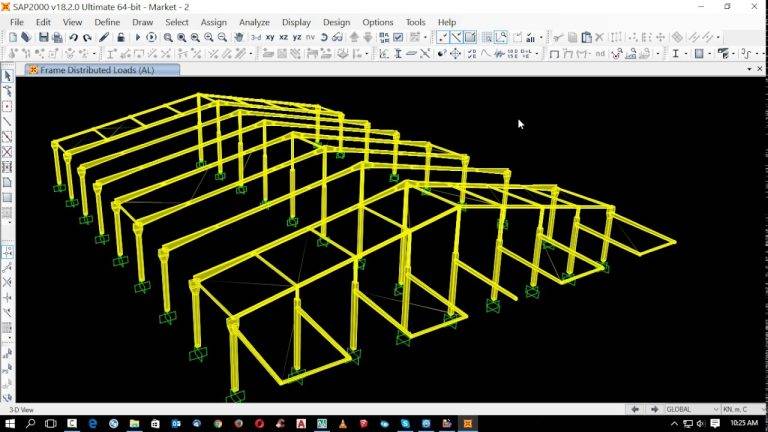Open the Analyze menu

pyautogui.click(x=254, y=22)
